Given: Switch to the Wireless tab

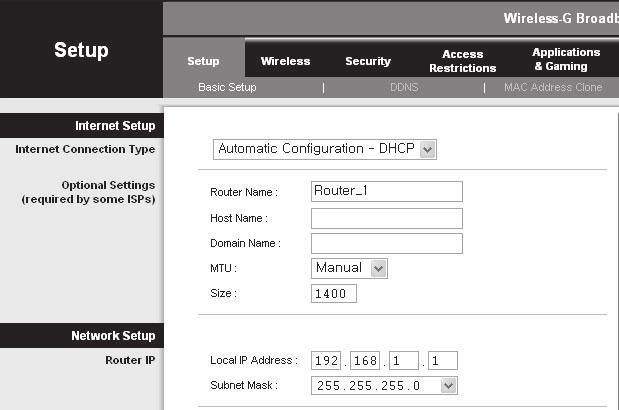Looking at the screenshot, I should click(x=285, y=61).
